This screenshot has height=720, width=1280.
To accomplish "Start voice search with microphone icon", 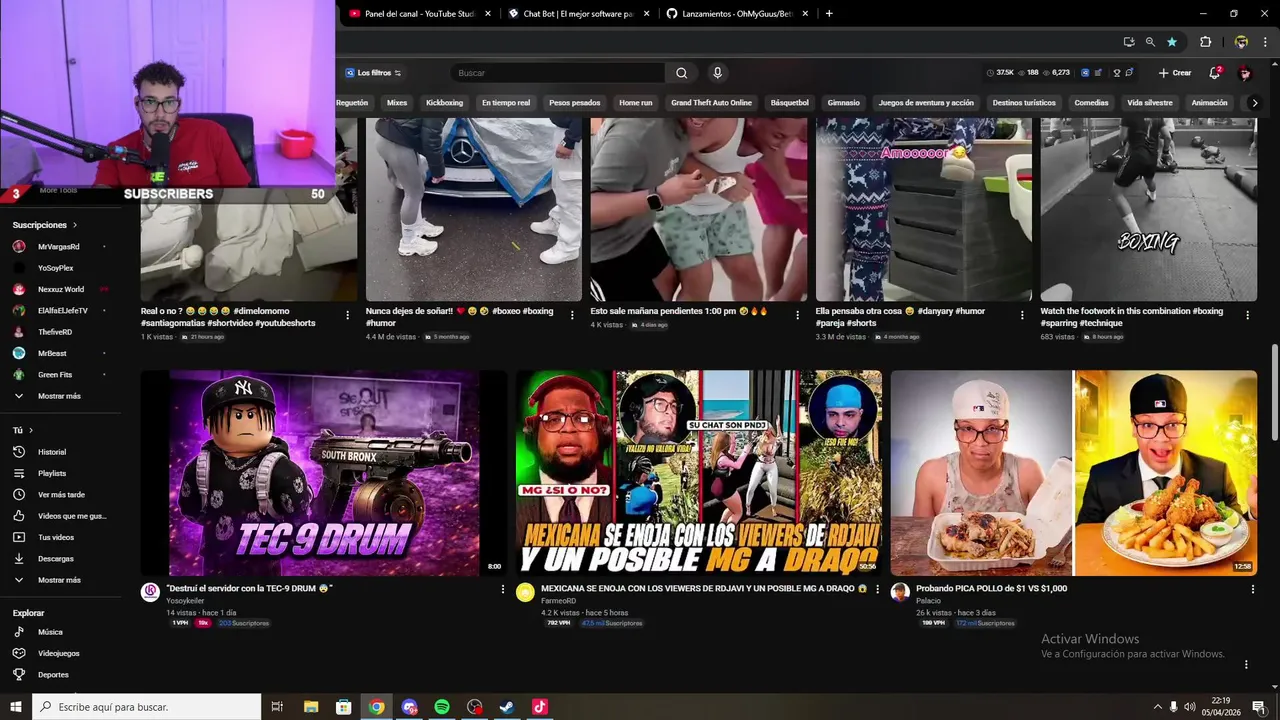I will (717, 73).
